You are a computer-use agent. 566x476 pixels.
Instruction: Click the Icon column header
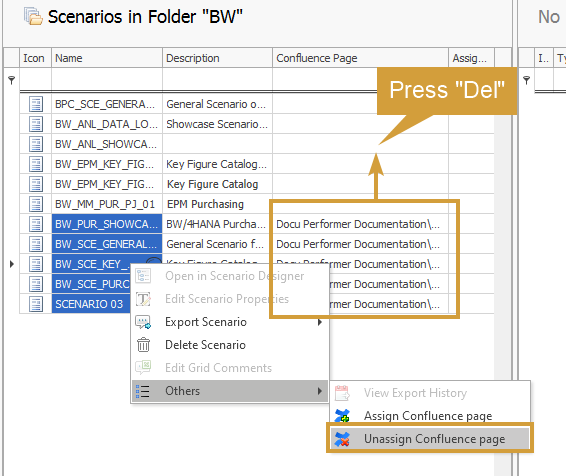point(35,58)
